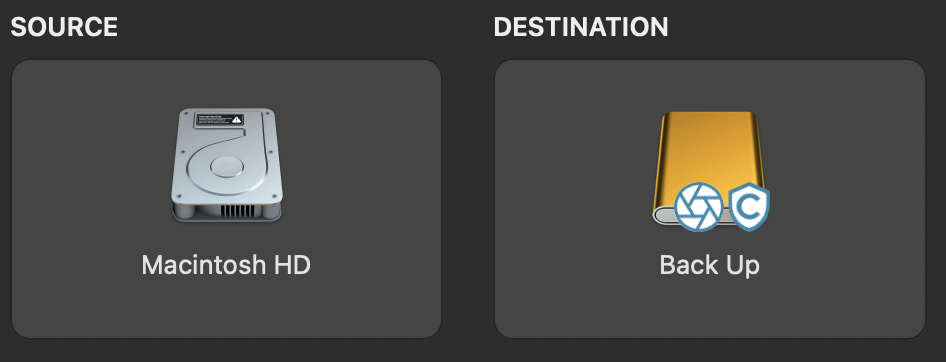946x362 pixels.
Task: Click empty space below Macintosh HD label
Action: (x=227, y=309)
